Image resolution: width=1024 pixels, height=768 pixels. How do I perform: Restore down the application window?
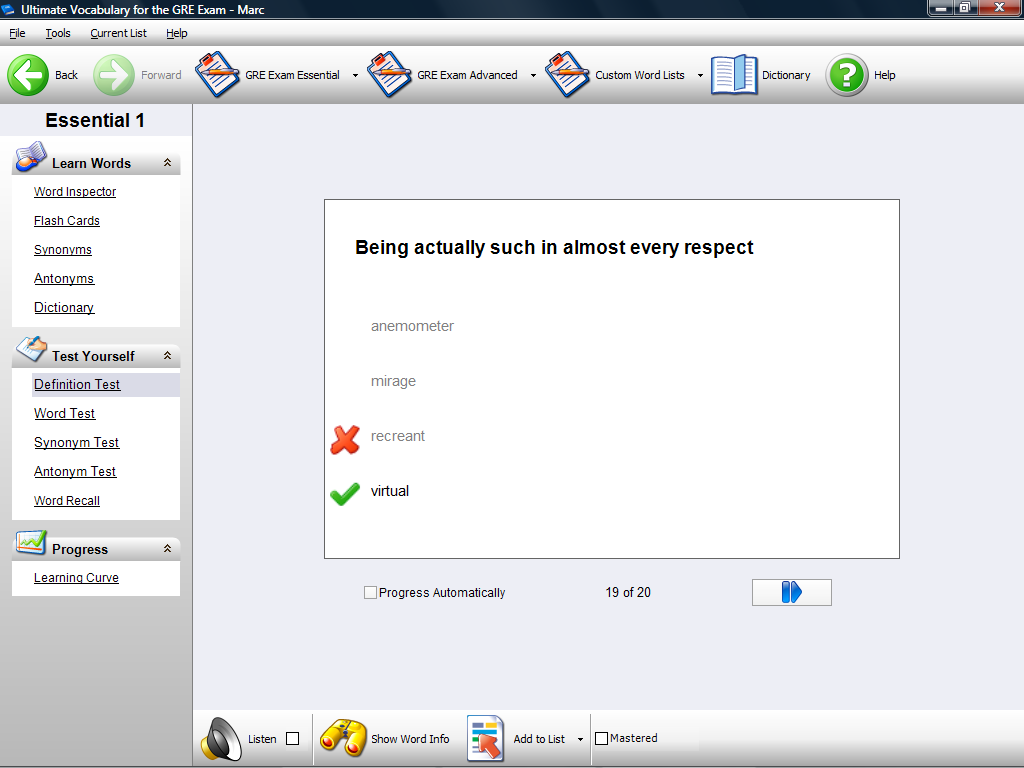point(965,8)
